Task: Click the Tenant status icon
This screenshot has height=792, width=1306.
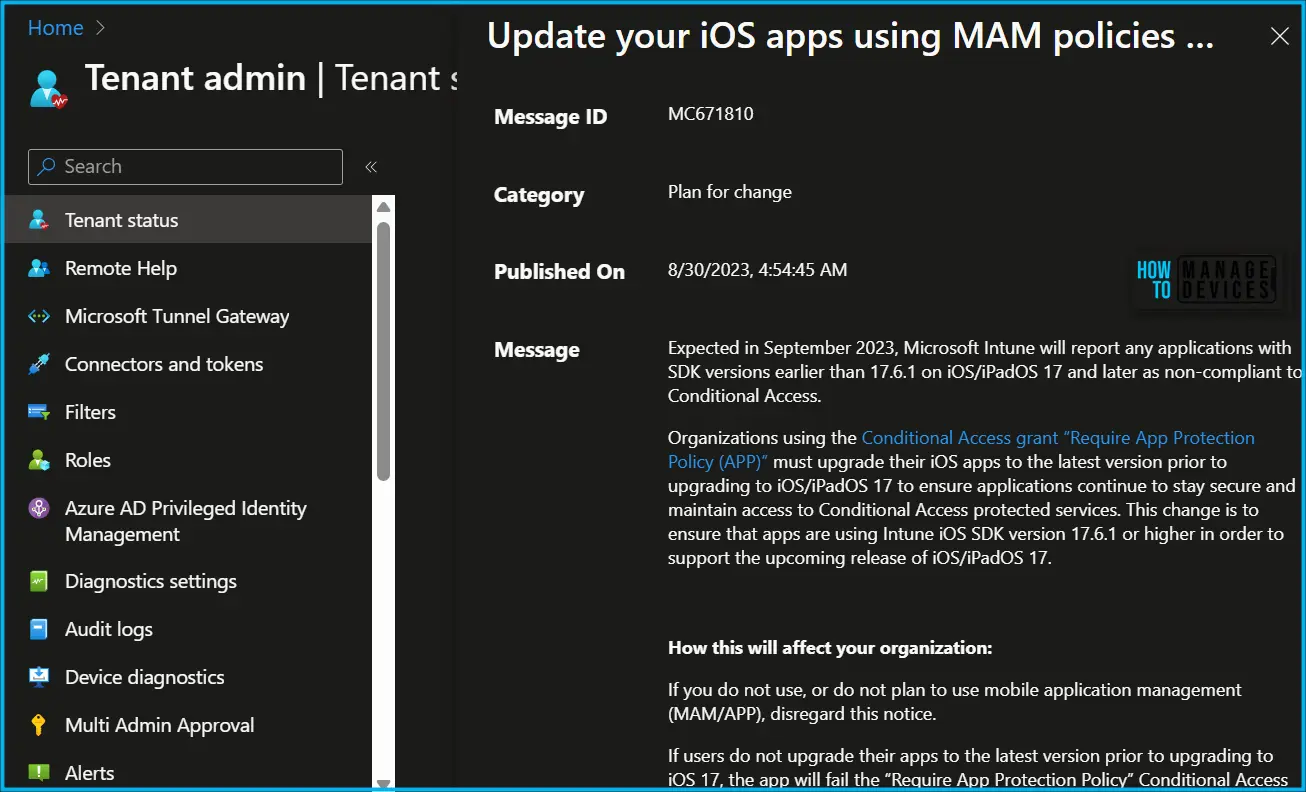Action: tap(39, 221)
